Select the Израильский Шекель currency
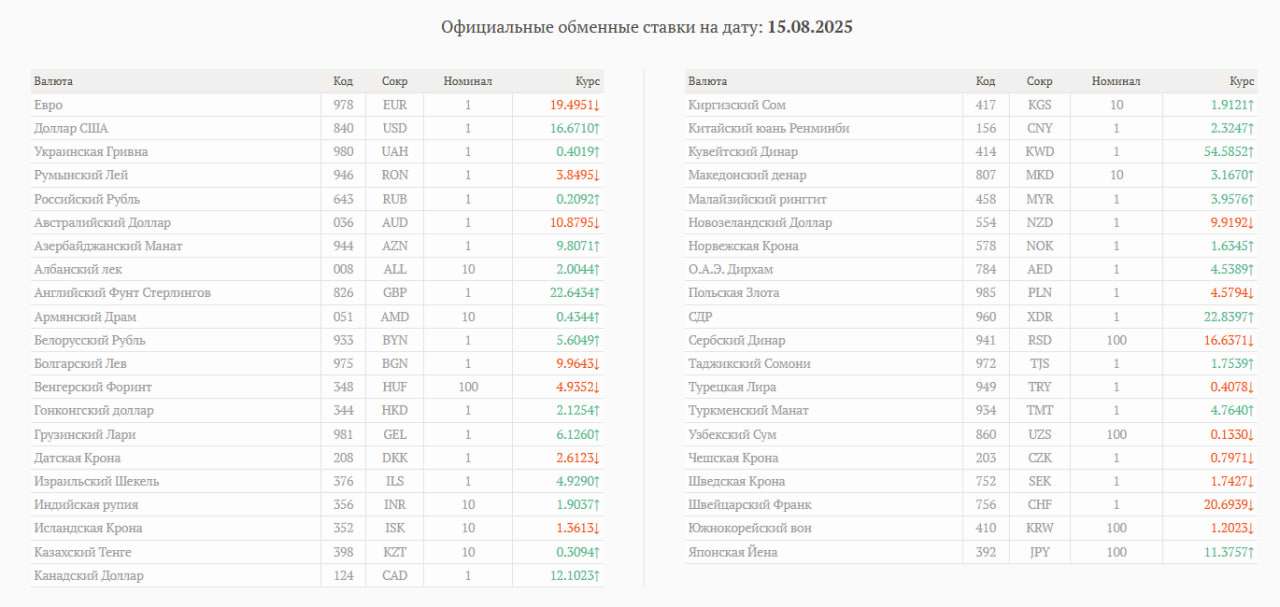The image size is (1280, 607). (96, 481)
